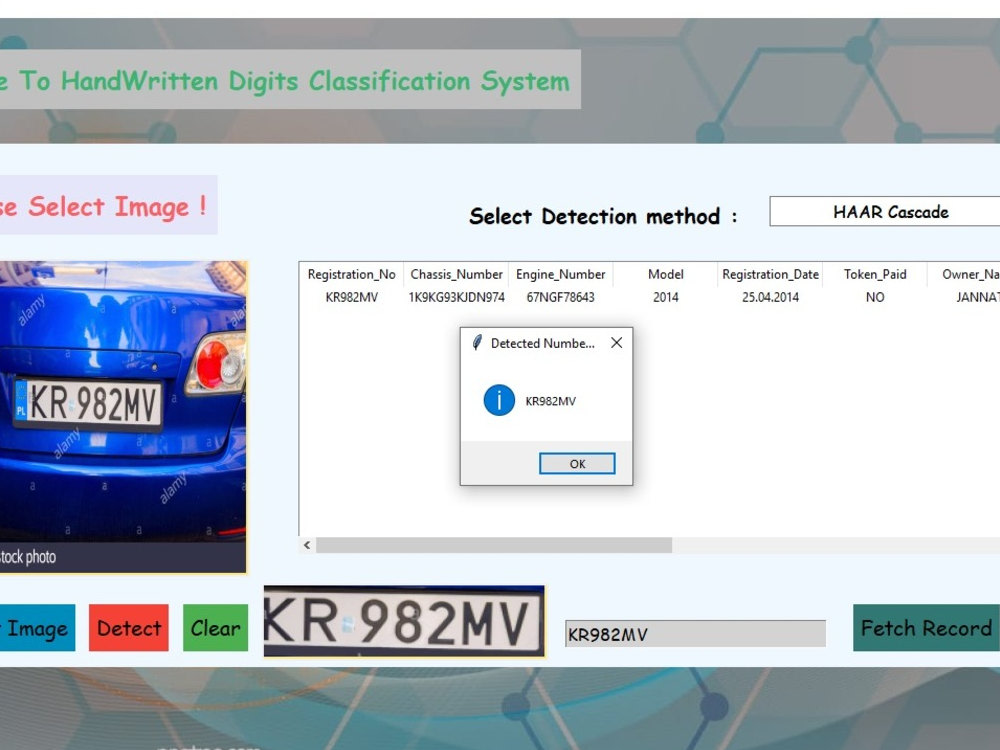Click the Chassis_Number column header

coord(456,274)
